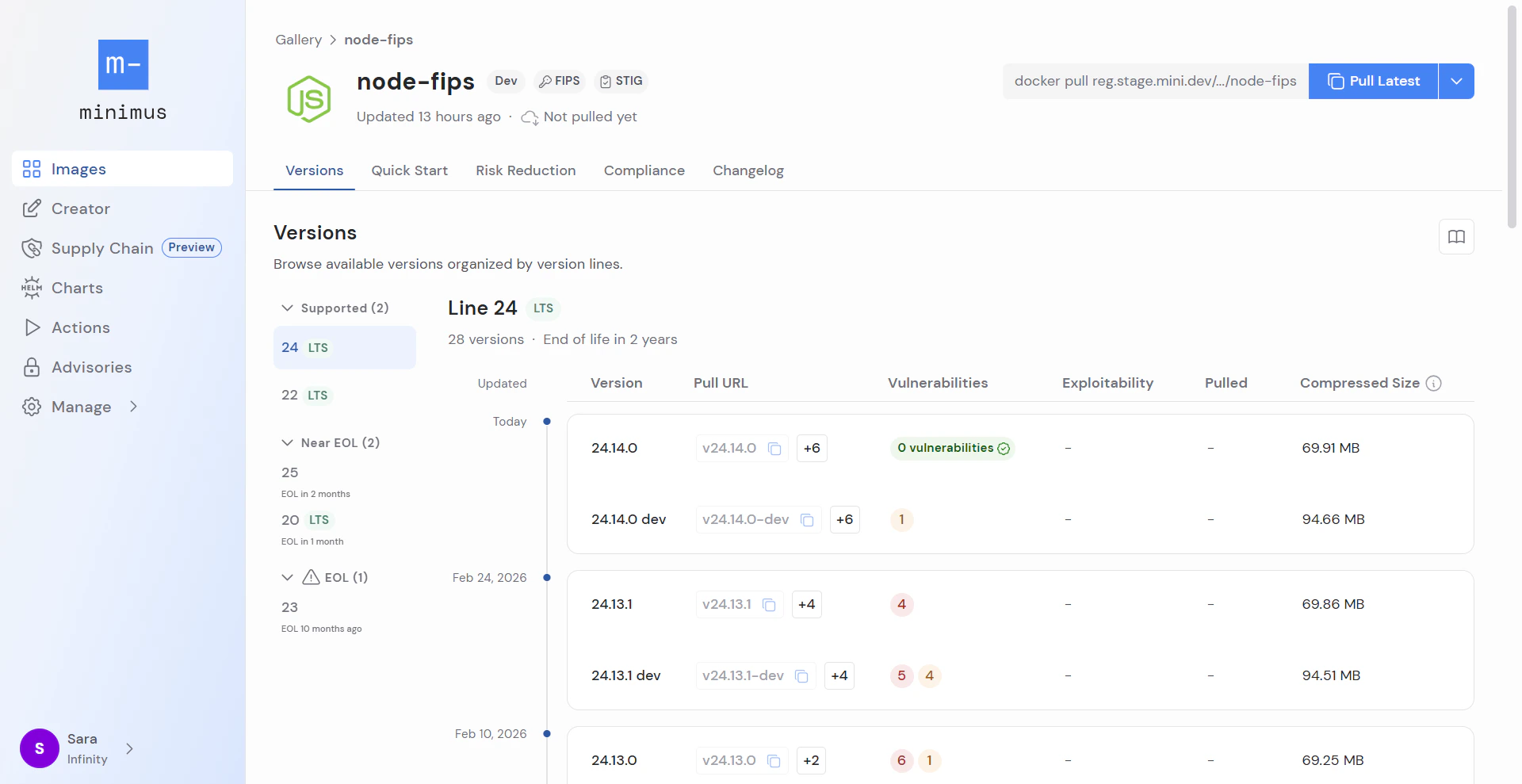This screenshot has width=1522, height=784.
Task: Expand +6 tags for v24.14.0
Action: click(x=812, y=448)
